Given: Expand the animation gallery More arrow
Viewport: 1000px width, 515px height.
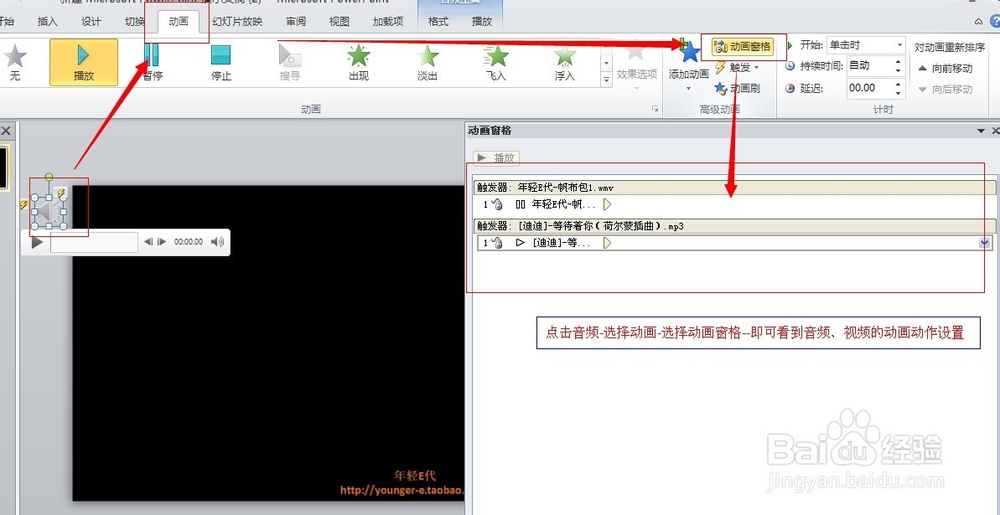Looking at the screenshot, I should 607,79.
